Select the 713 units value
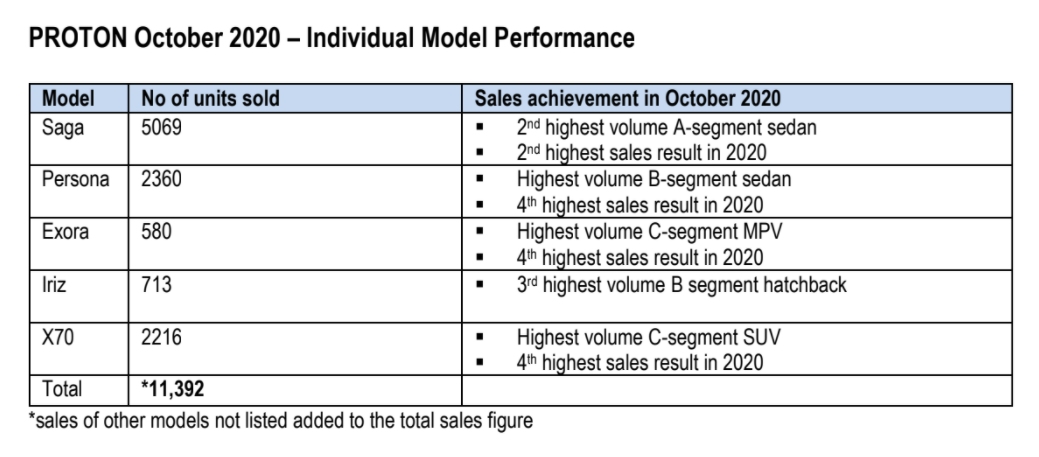The width and height of the screenshot is (1039, 457). tap(157, 284)
